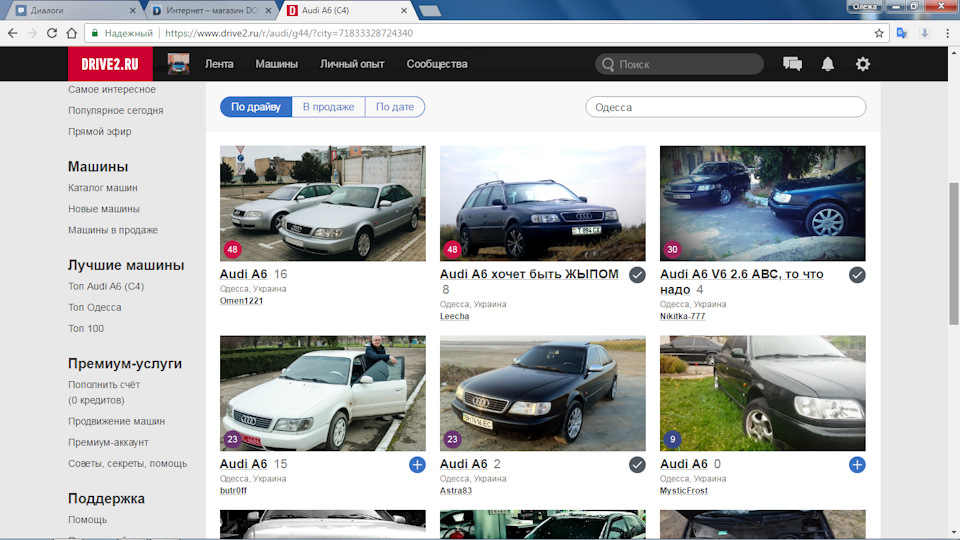Viewport: 960px width, 540px height.
Task: Click the drive badge 9 on MysticFrost's photo
Action: [x=672, y=439]
